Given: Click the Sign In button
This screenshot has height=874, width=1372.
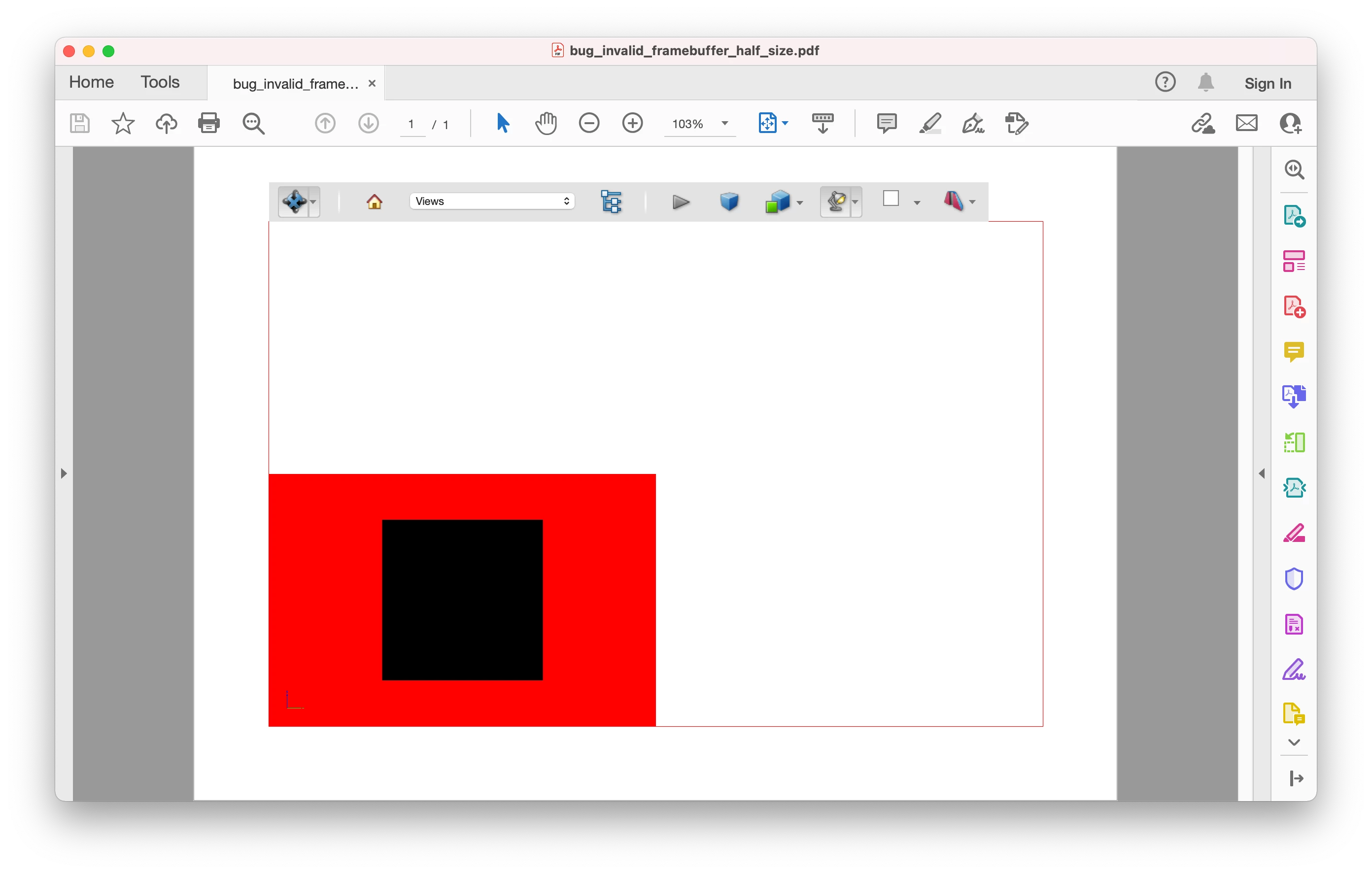Looking at the screenshot, I should 1267,83.
